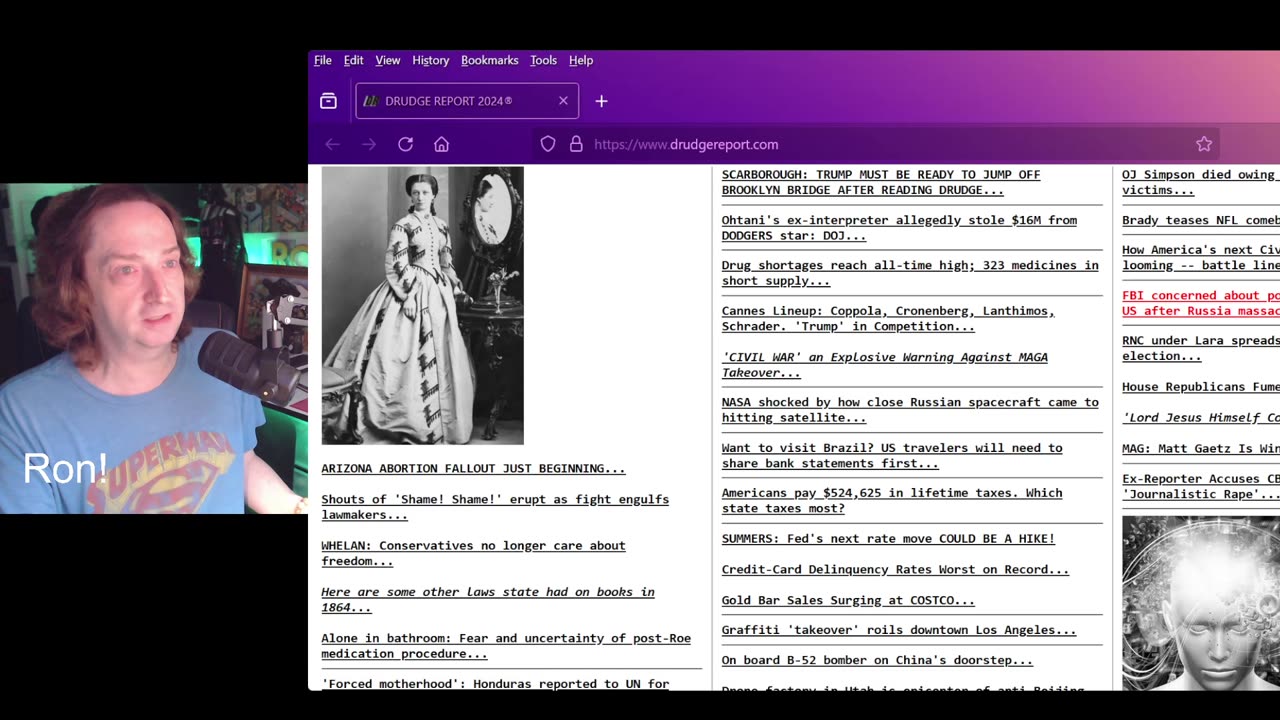Open the 'Forced motherhood' Honduras link

click(495, 684)
